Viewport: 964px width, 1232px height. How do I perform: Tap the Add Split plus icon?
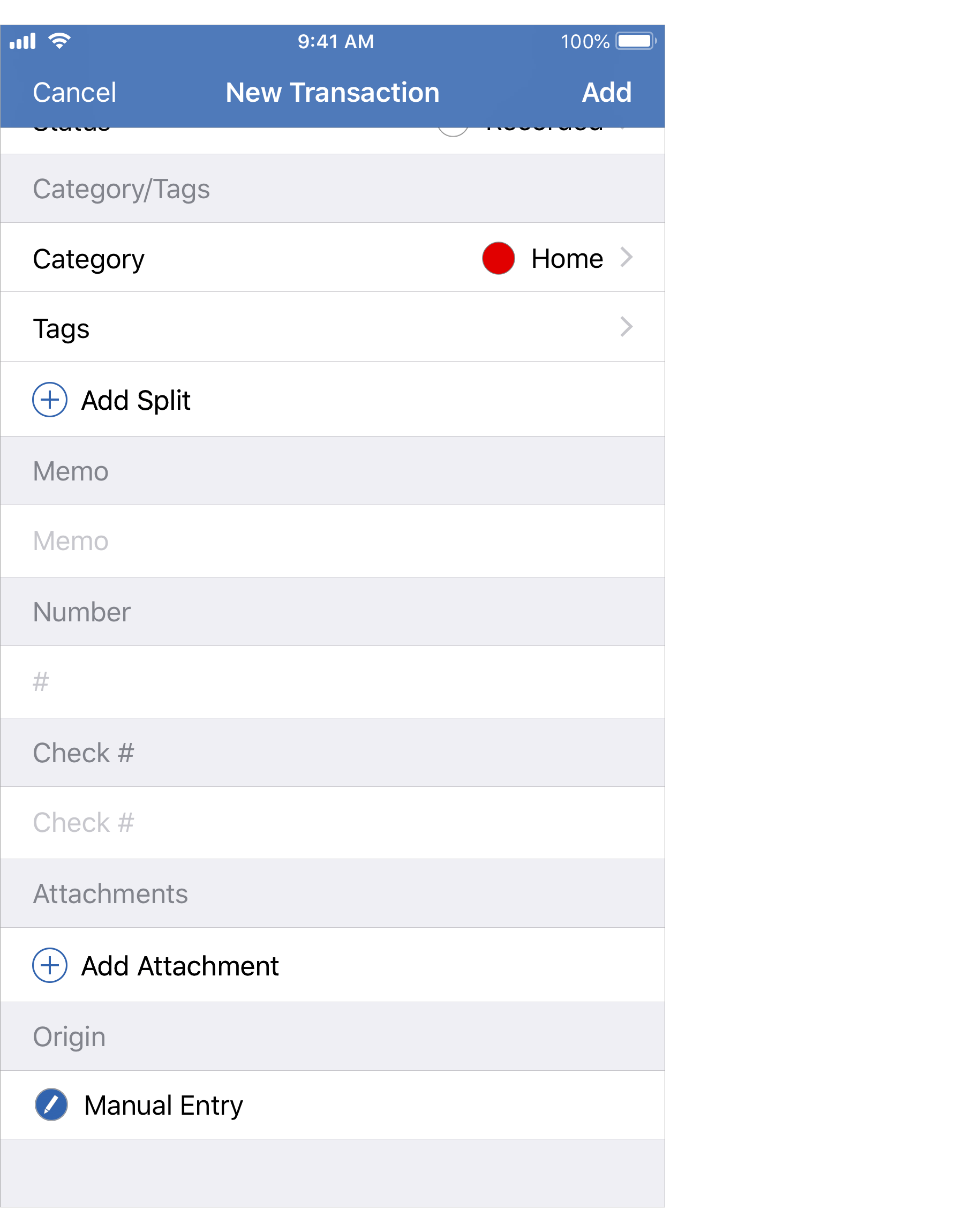pos(50,401)
